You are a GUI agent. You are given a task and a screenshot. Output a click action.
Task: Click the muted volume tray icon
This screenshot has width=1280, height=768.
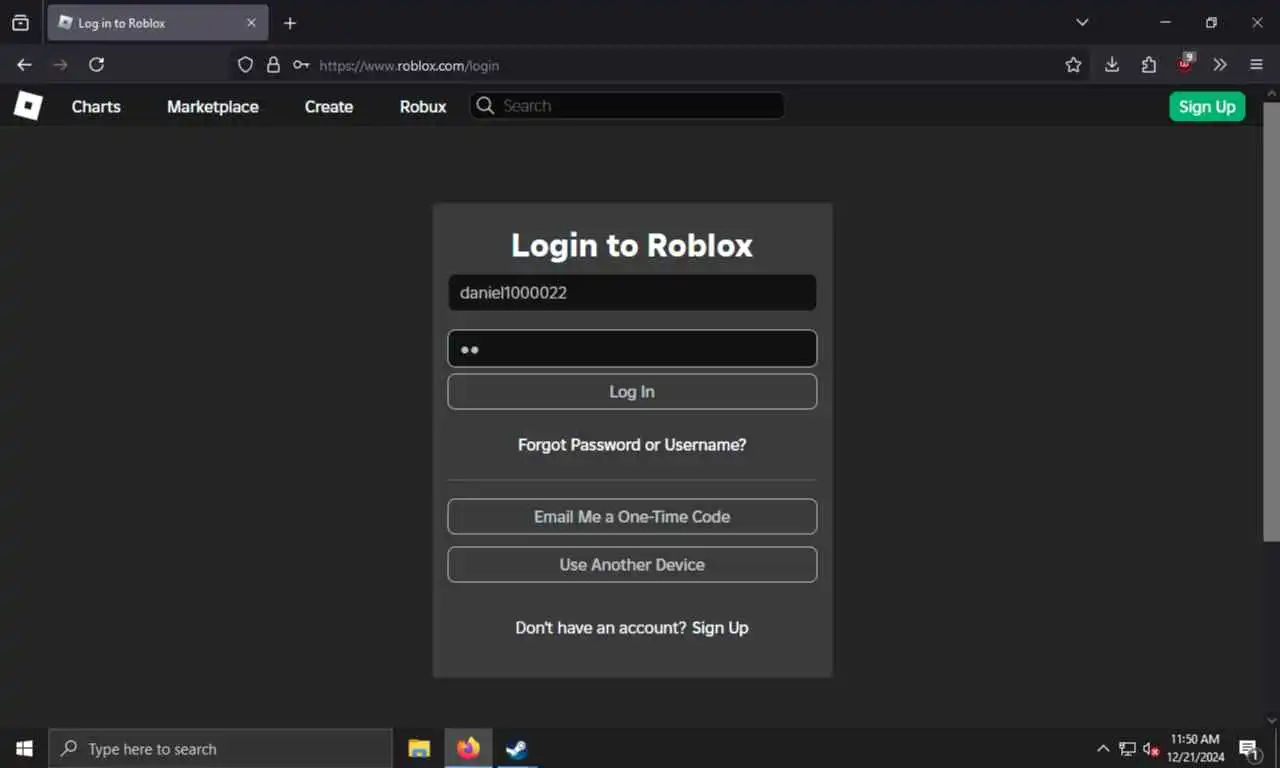point(1151,748)
